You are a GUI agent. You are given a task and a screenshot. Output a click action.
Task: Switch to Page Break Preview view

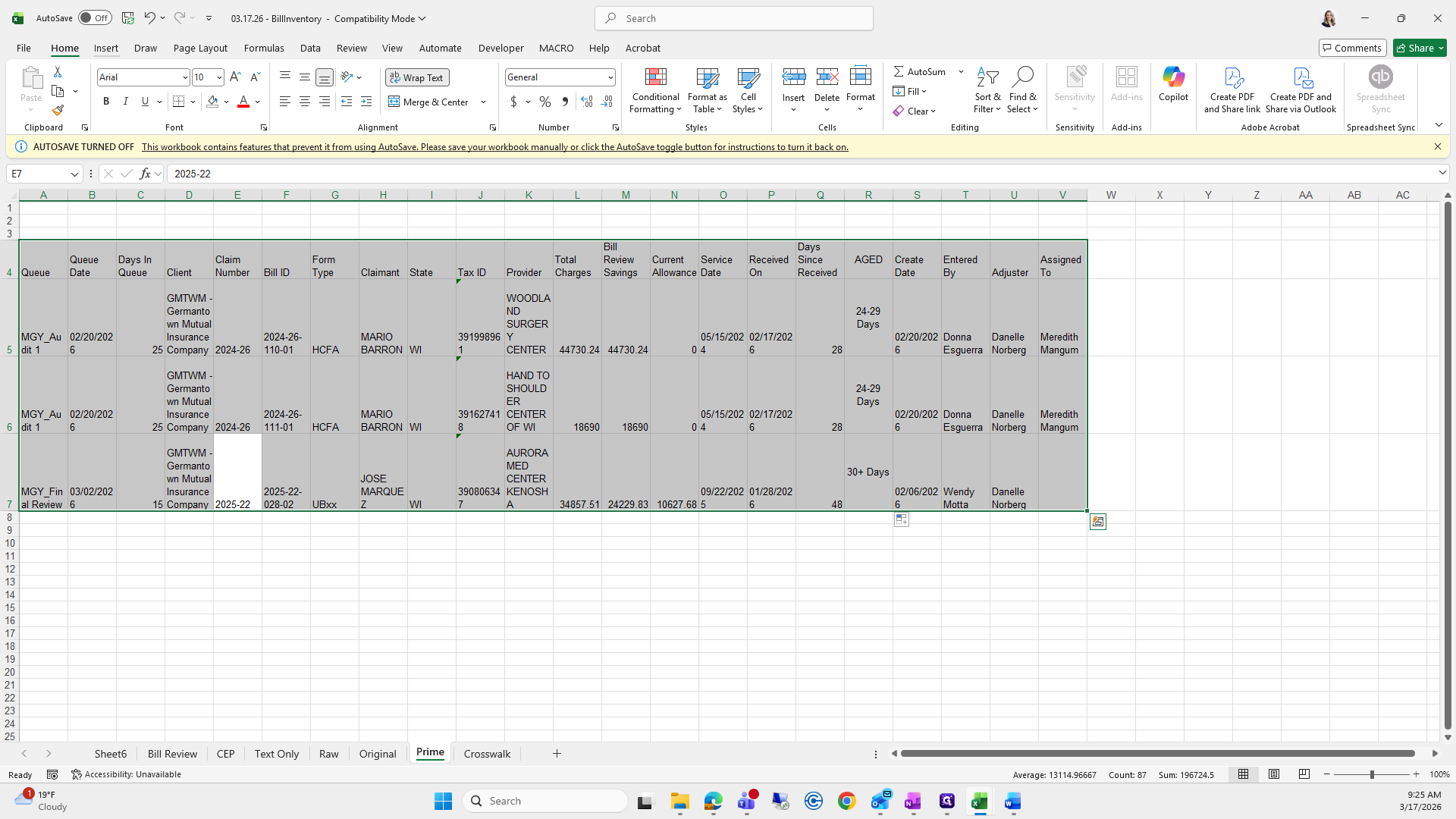[x=1304, y=774]
